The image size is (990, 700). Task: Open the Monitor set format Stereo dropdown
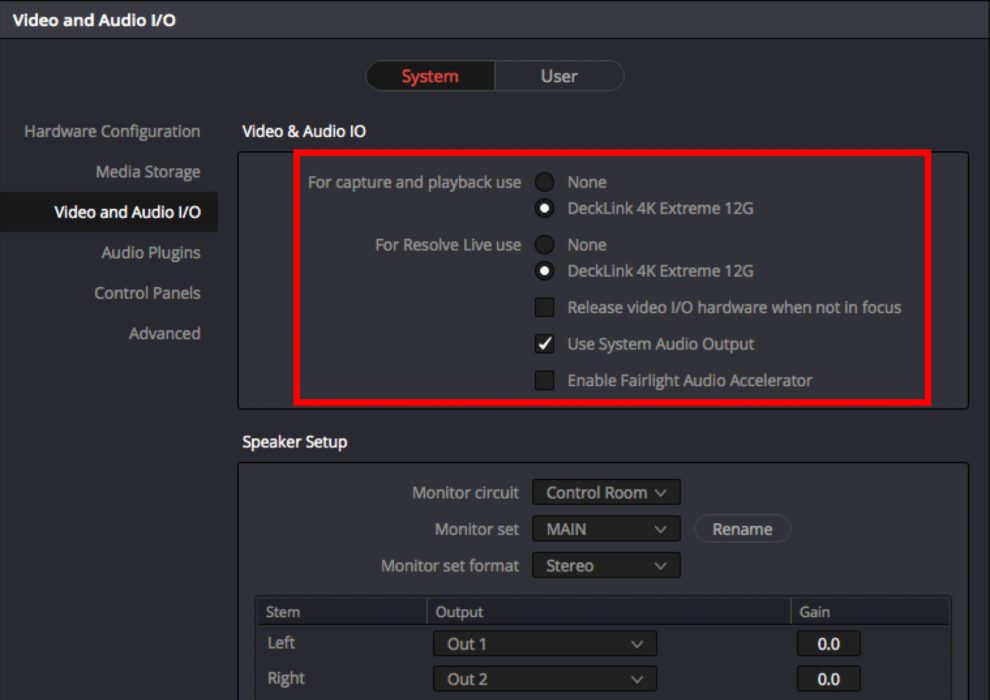pos(606,566)
